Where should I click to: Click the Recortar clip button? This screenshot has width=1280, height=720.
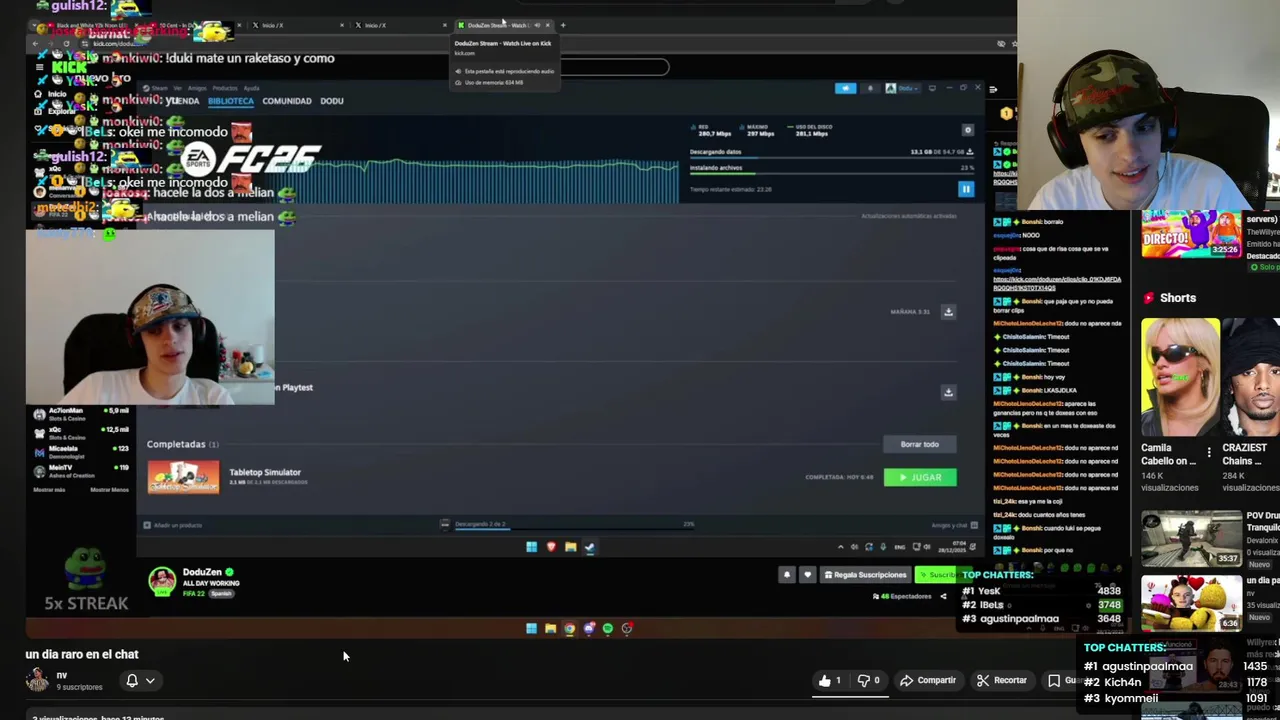(x=1002, y=680)
